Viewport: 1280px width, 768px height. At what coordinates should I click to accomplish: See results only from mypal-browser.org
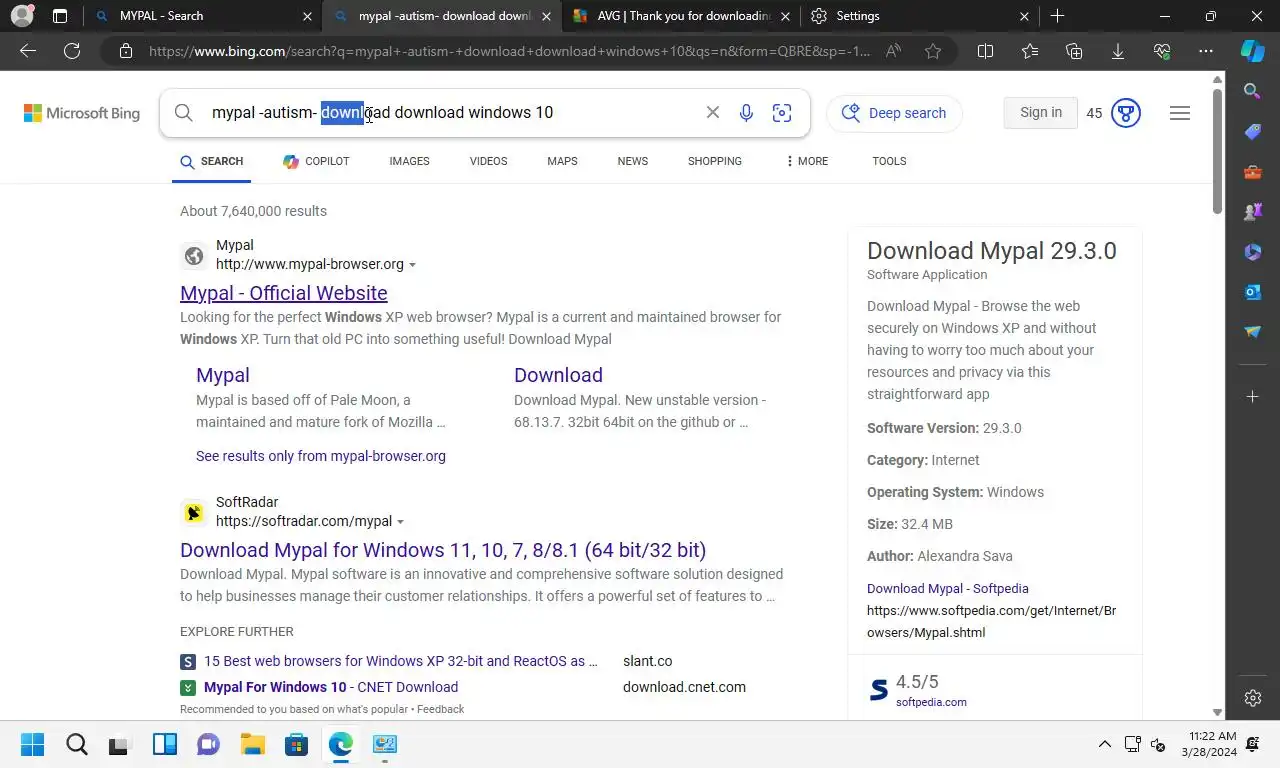[x=321, y=456]
